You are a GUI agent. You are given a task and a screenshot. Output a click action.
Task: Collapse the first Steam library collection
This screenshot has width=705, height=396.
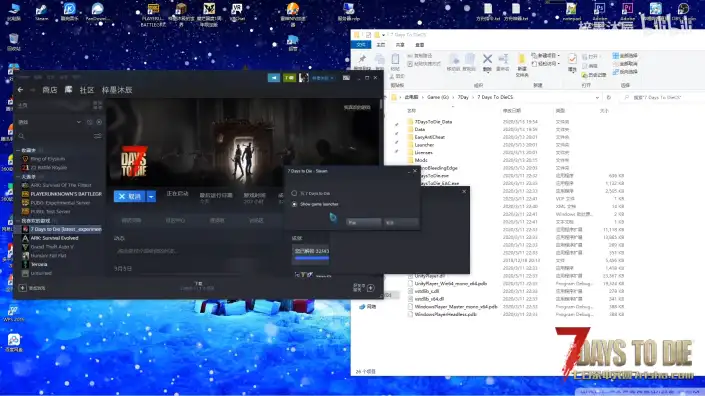[x=18, y=150]
